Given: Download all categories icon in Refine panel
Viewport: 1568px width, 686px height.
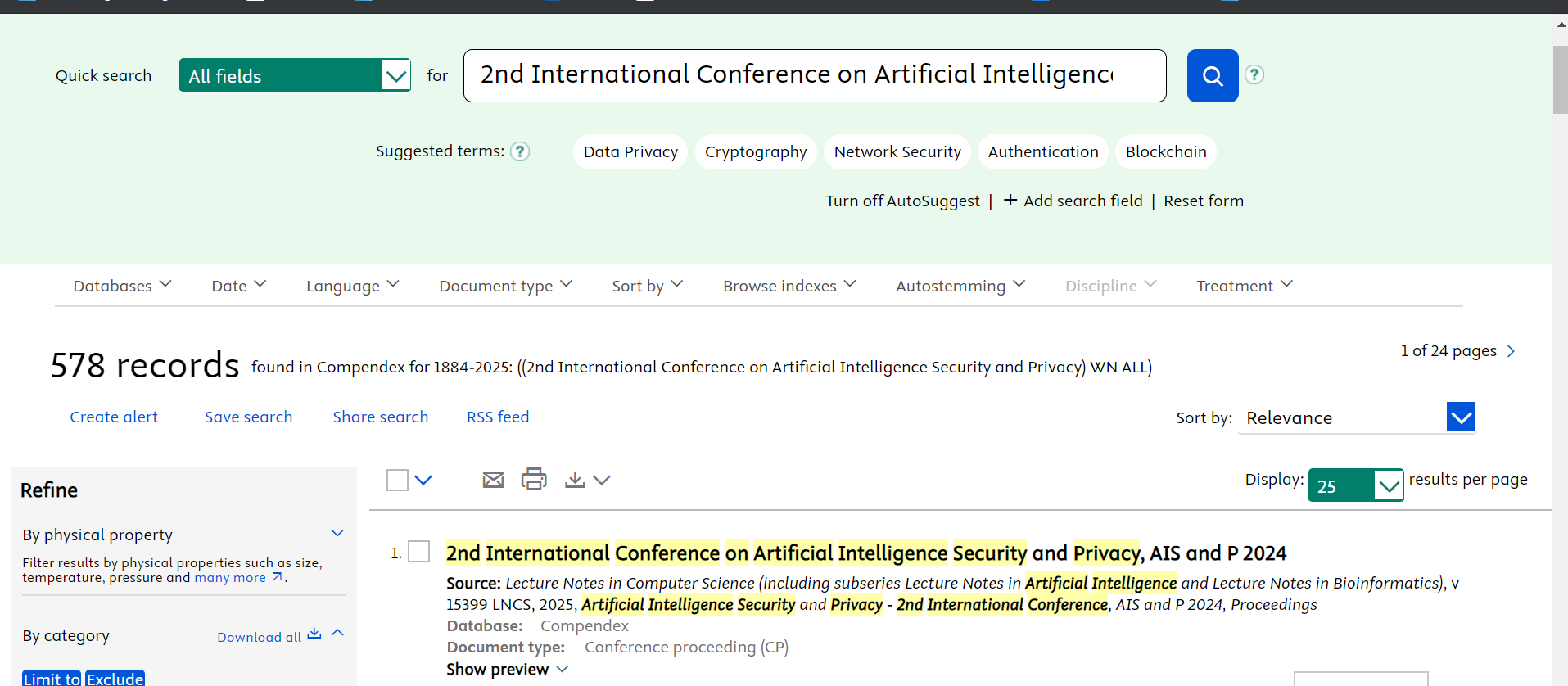Looking at the screenshot, I should click(314, 634).
